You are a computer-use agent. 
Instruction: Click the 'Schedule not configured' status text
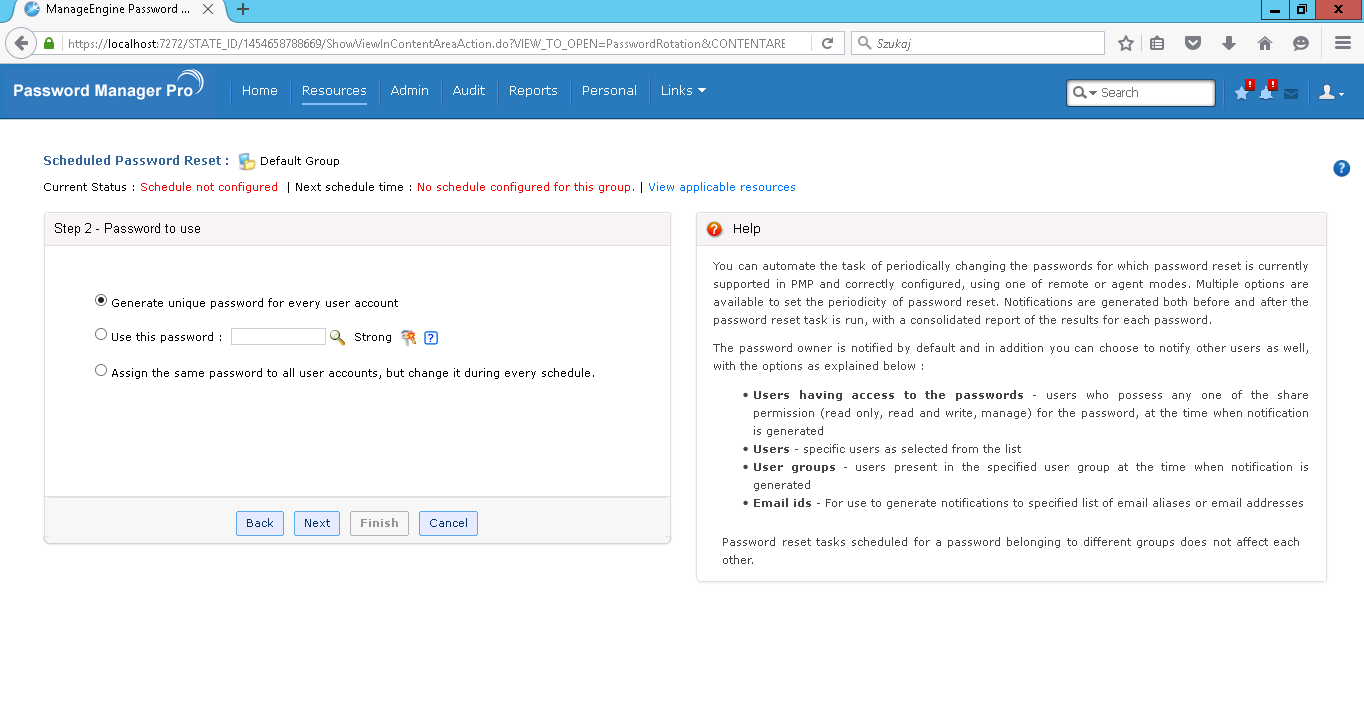(x=209, y=187)
